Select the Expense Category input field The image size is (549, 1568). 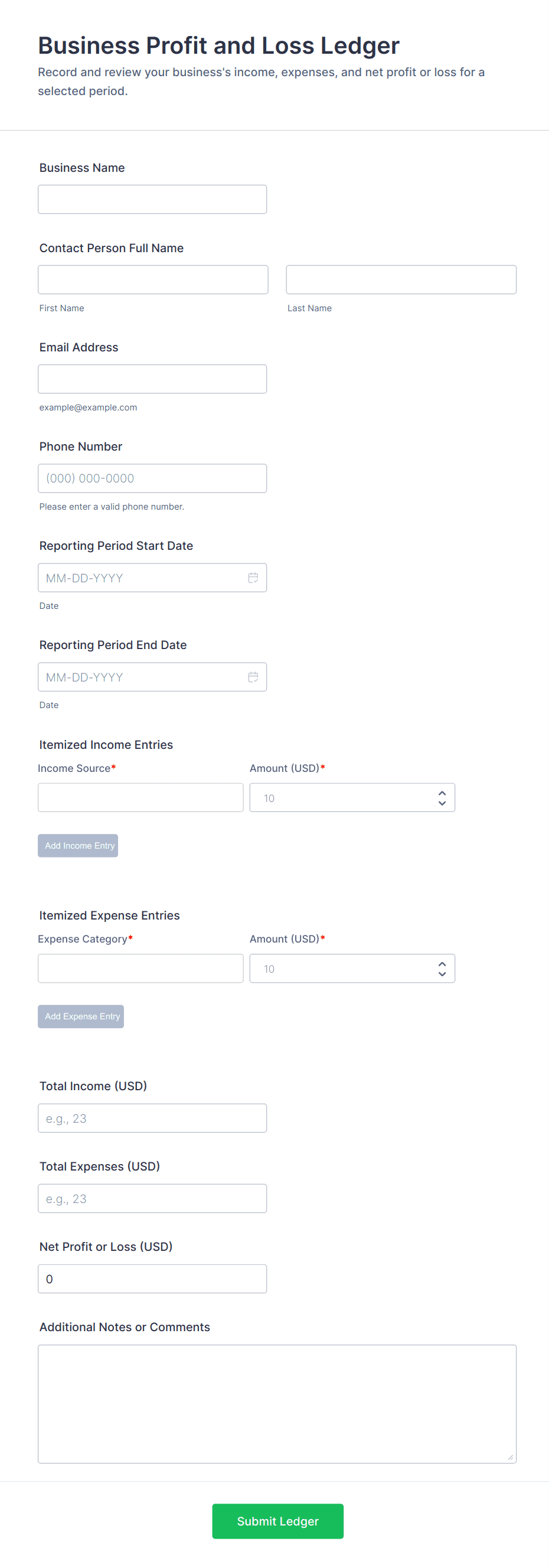pos(140,968)
